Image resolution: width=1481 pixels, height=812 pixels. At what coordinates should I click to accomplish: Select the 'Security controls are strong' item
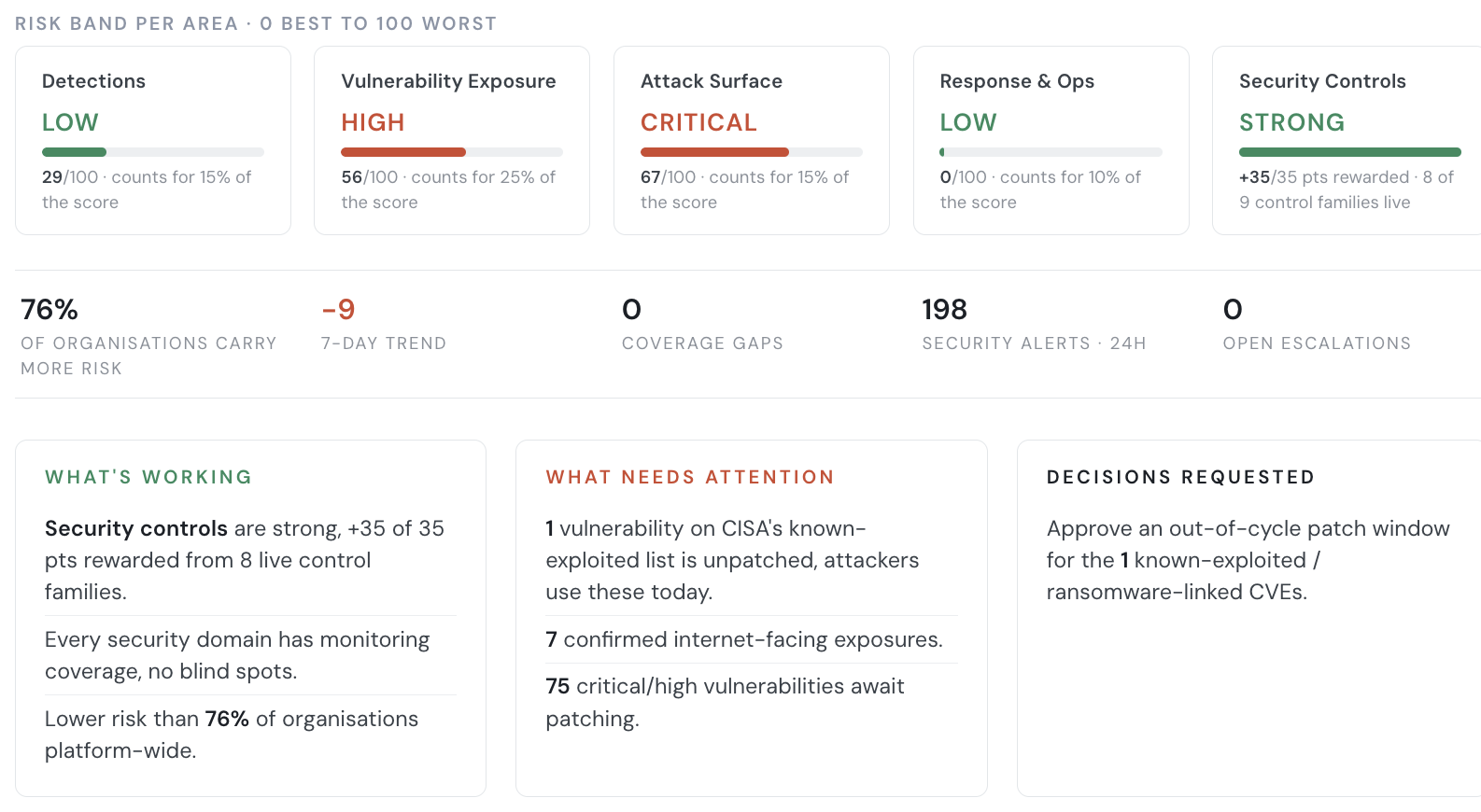coord(250,560)
